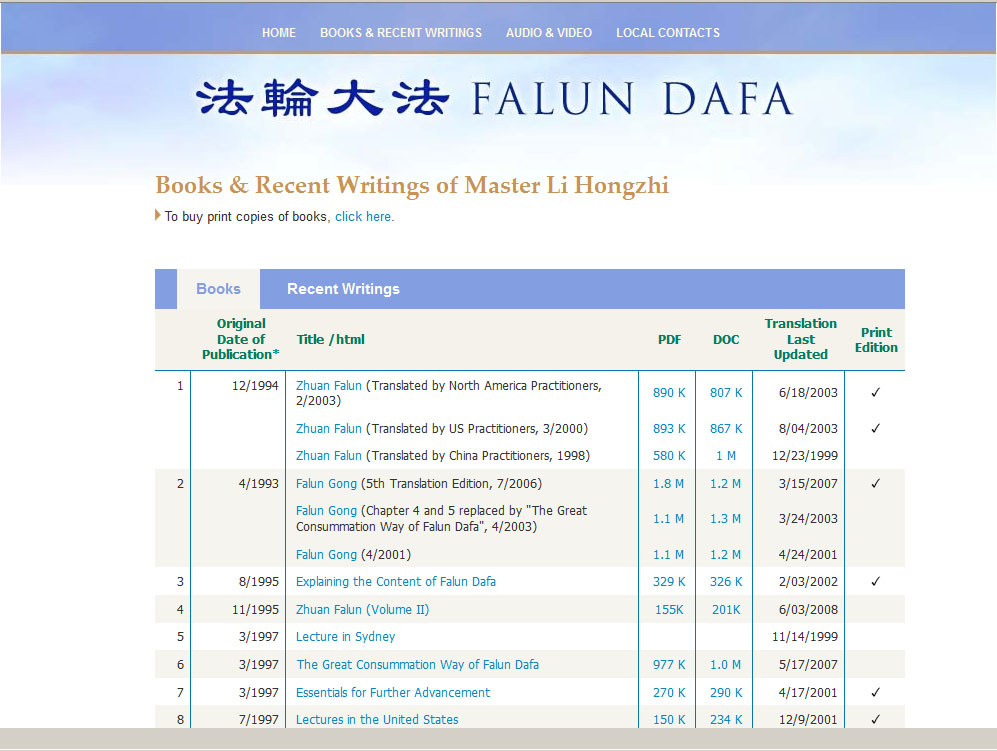The height and width of the screenshot is (751, 997).
Task: Download the 1.3 M DOC file
Action: click(725, 518)
